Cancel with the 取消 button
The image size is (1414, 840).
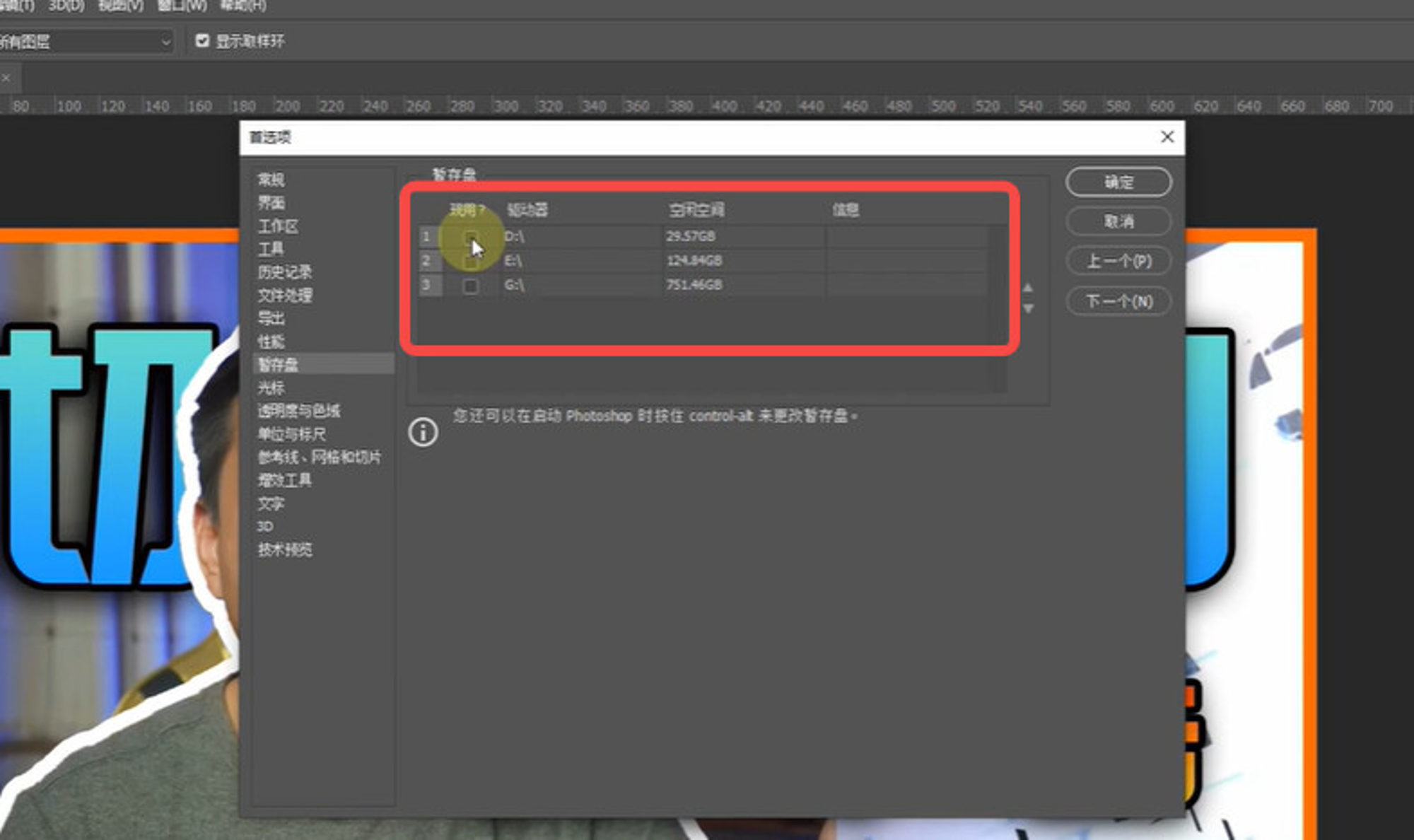point(1118,222)
